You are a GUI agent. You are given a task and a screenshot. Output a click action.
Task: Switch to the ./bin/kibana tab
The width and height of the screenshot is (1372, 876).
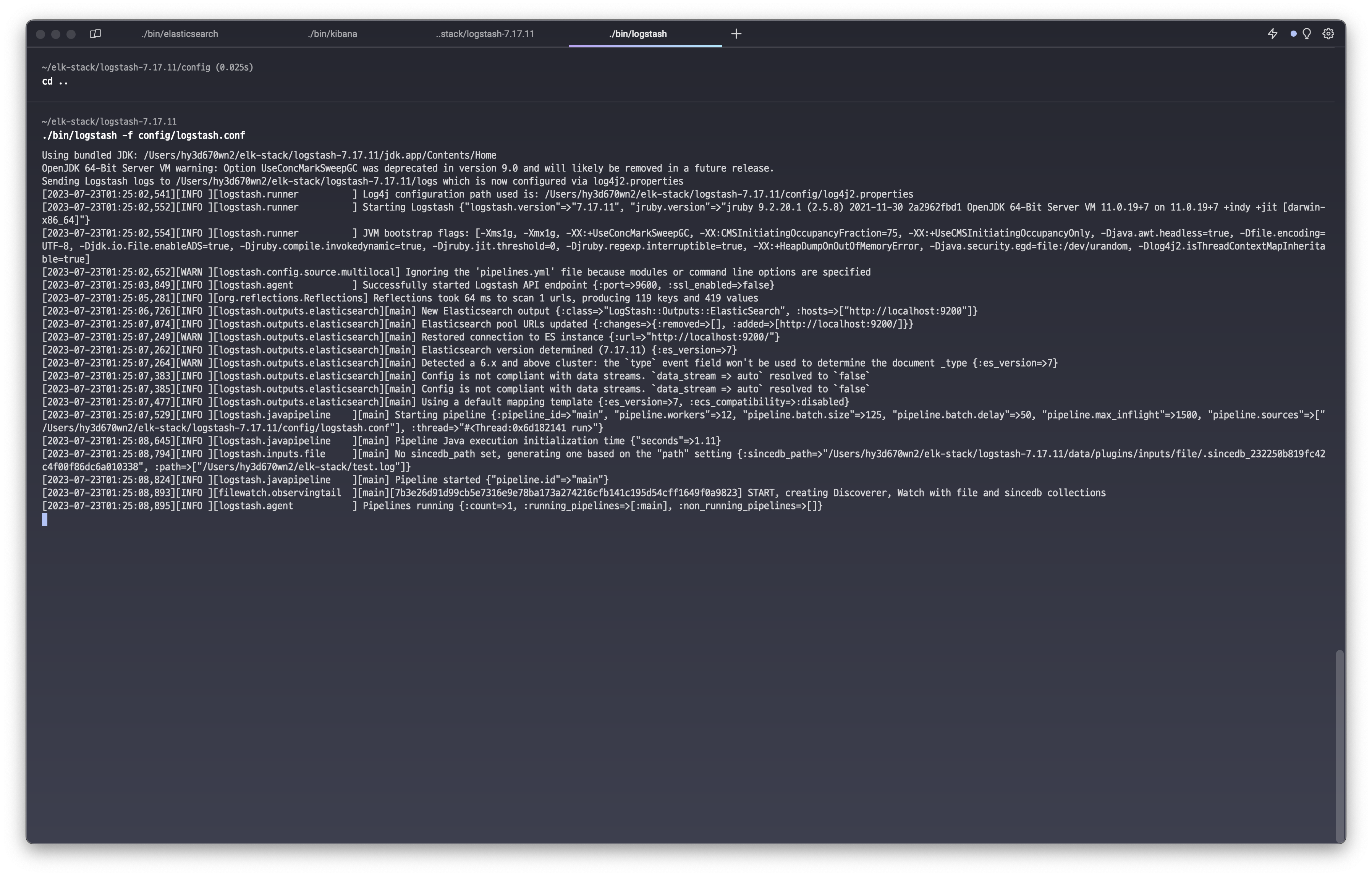332,34
